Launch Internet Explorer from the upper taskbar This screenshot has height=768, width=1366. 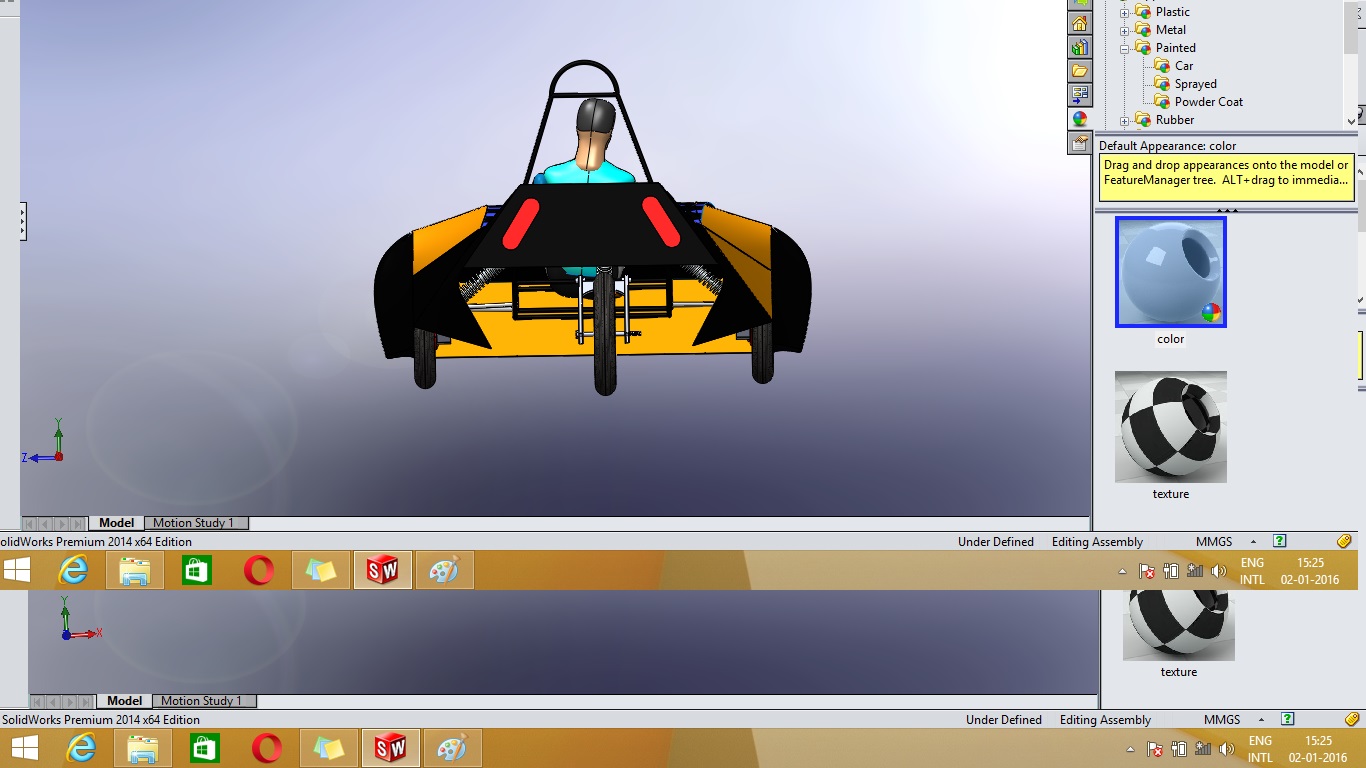coord(73,571)
